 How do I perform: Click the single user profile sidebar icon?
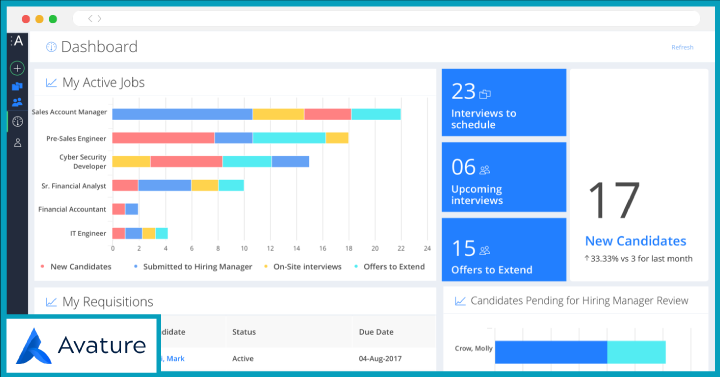17,143
